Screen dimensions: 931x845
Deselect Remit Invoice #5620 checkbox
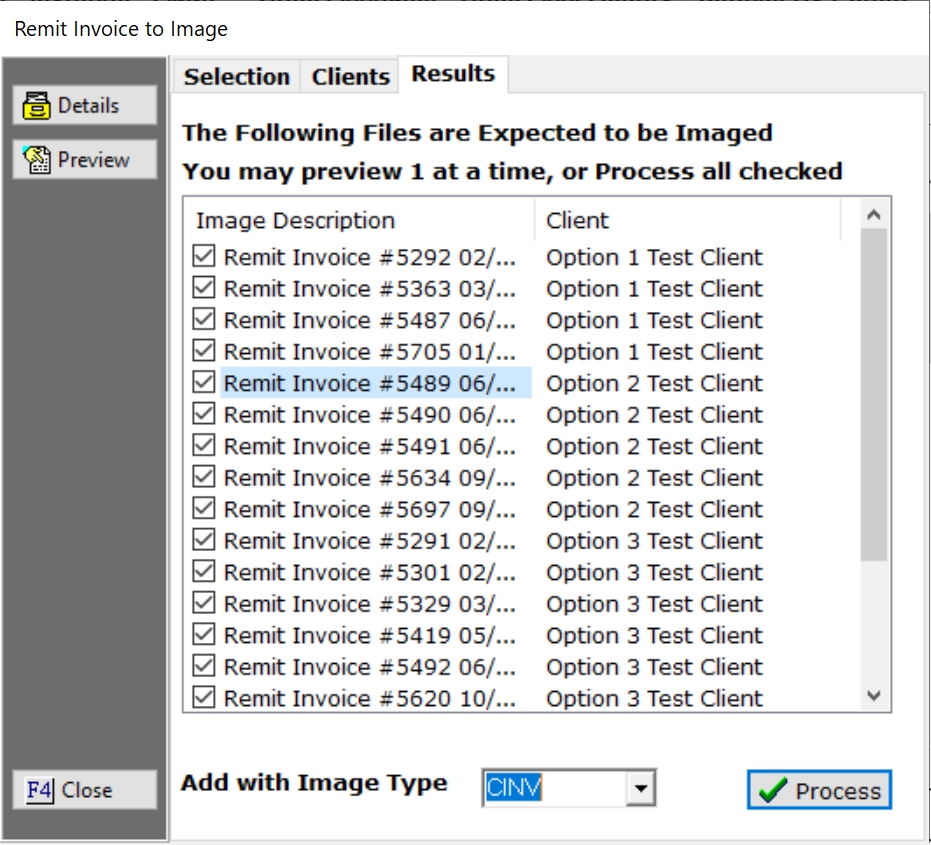(x=204, y=698)
